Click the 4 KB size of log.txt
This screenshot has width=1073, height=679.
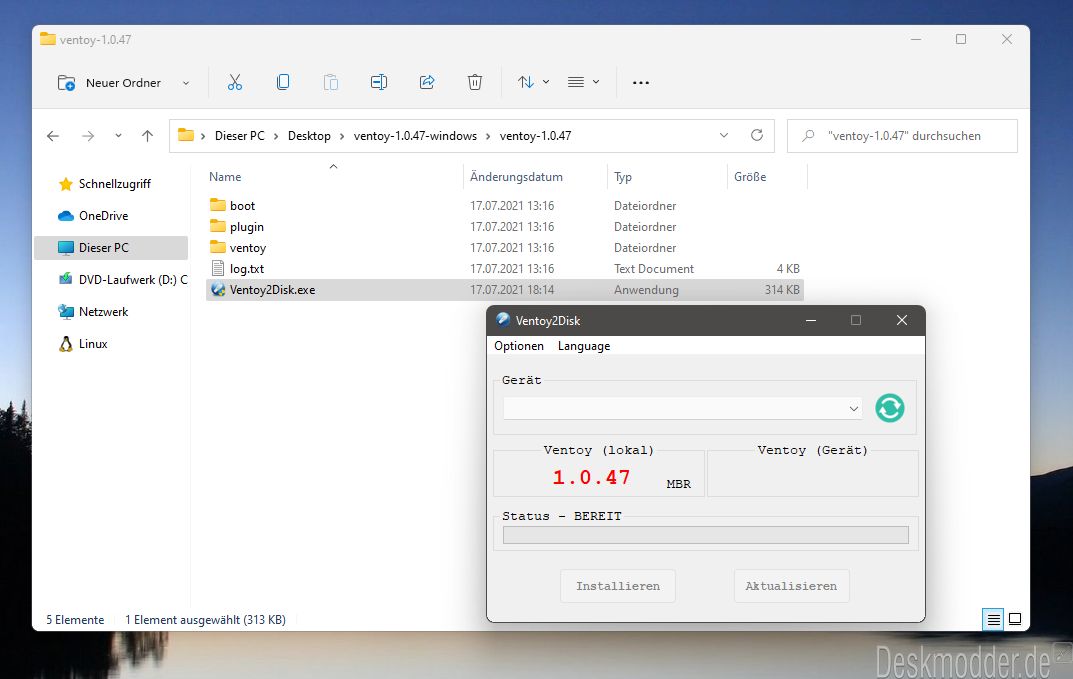click(x=788, y=269)
